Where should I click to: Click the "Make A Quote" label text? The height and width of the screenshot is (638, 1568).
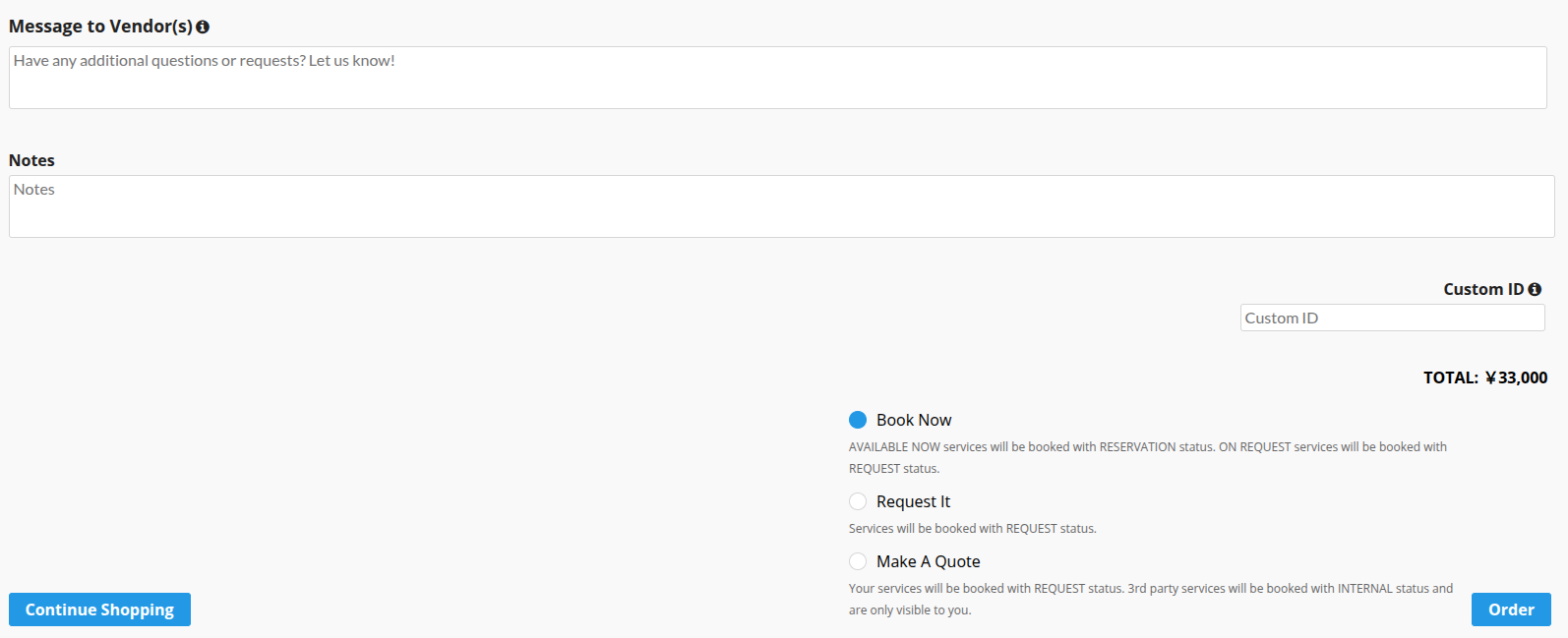[928, 561]
